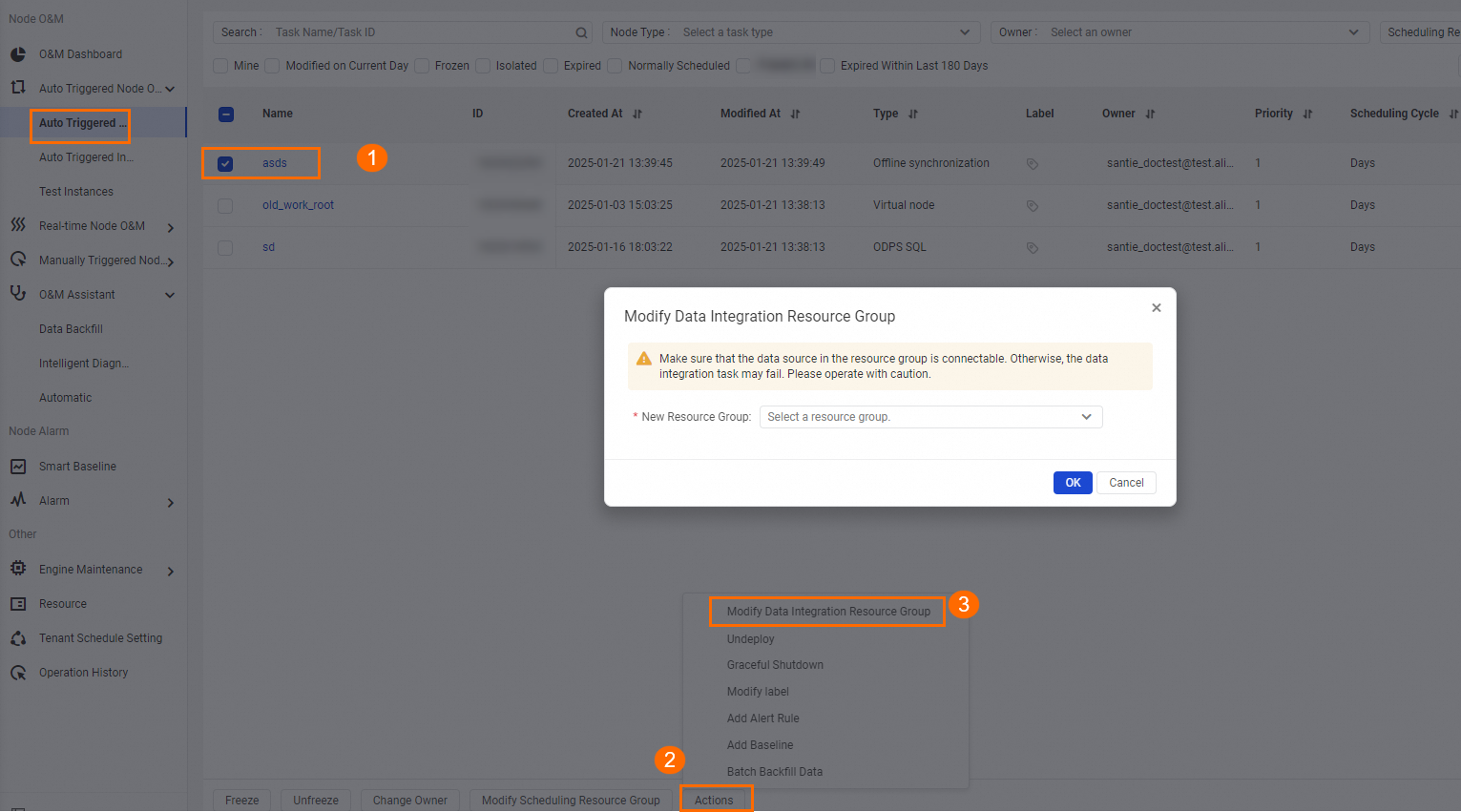Select Modify label from actions menu

point(758,692)
